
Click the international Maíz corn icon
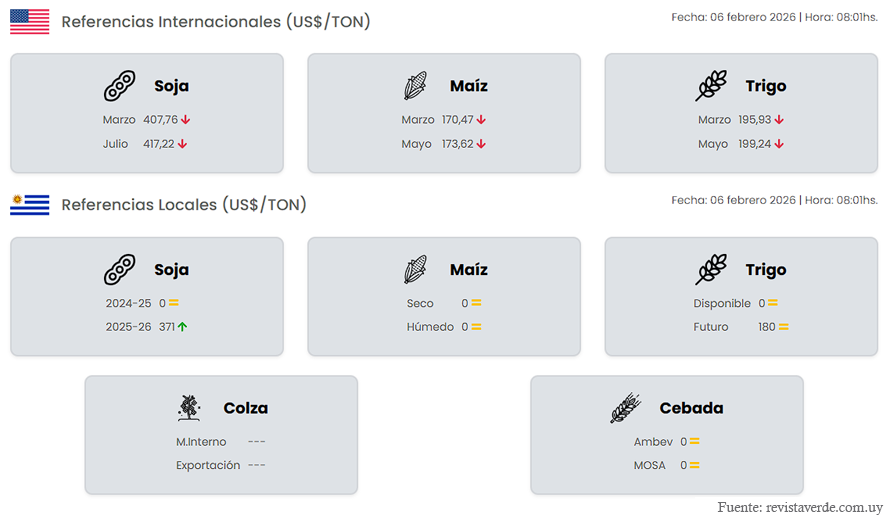(x=415, y=86)
